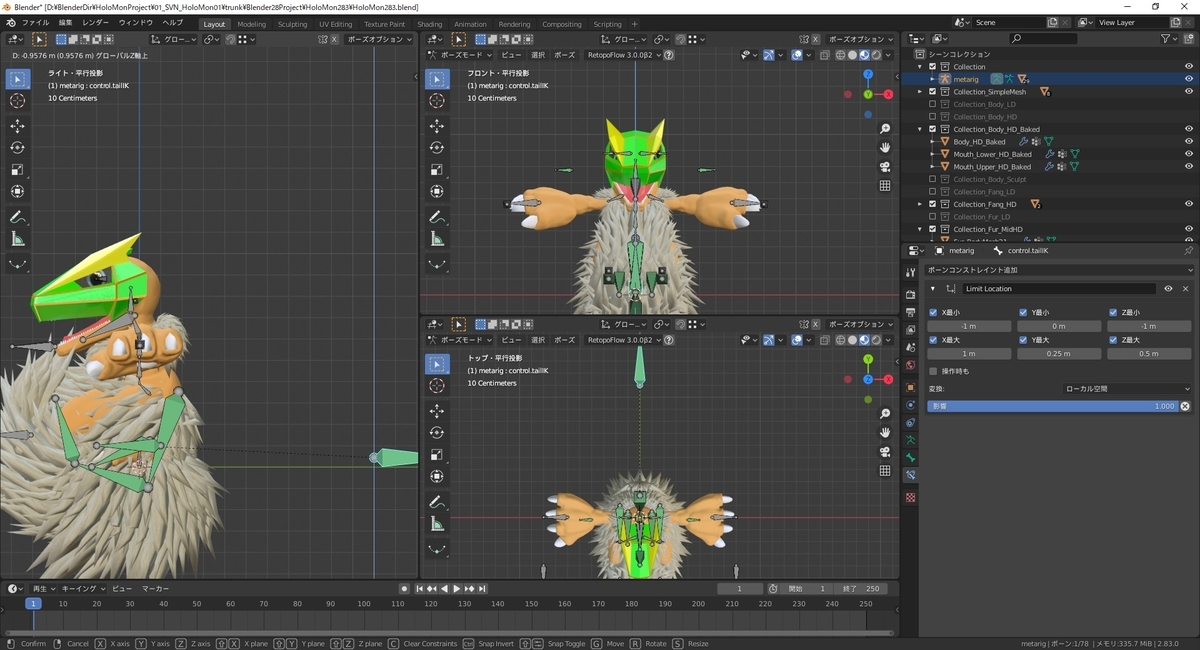The height and width of the screenshot is (650, 1200).
Task: Collapse the Limit Location constraint panel
Action: pyautogui.click(x=933, y=289)
